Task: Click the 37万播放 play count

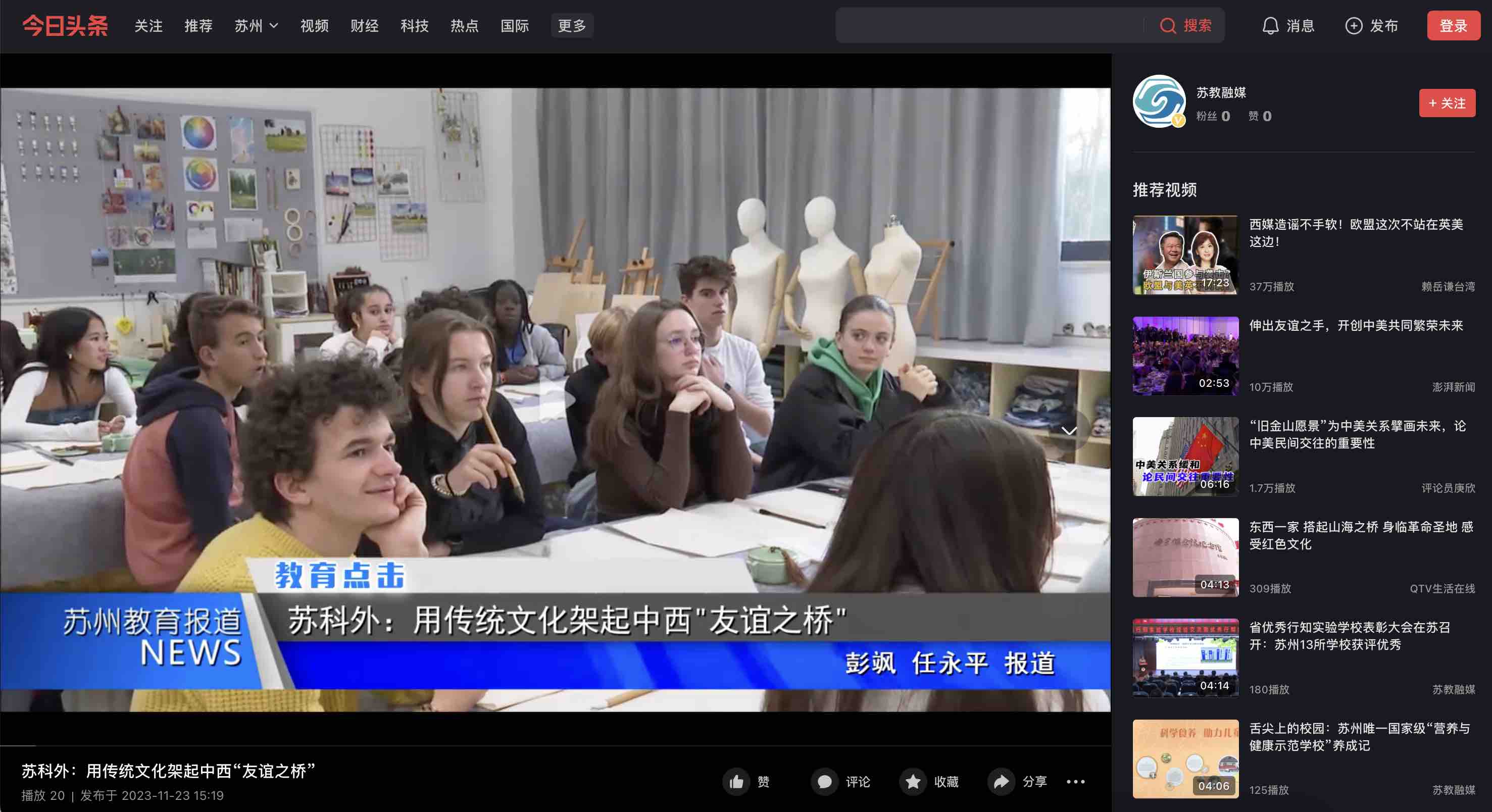Action: pos(1271,287)
